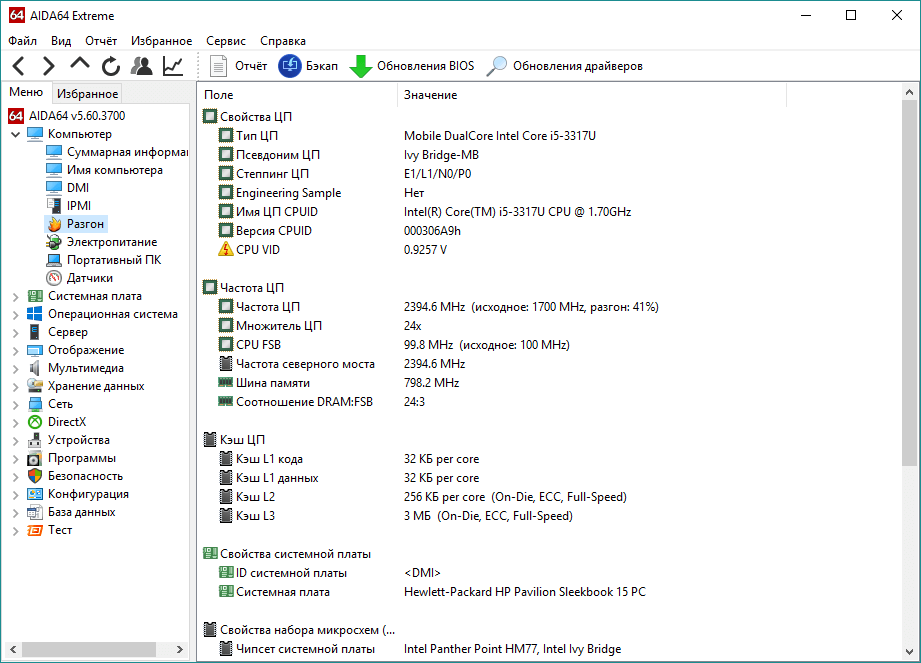This screenshot has width=921, height=663.
Task: Expand the Операционная система tree node
Action: 16,315
